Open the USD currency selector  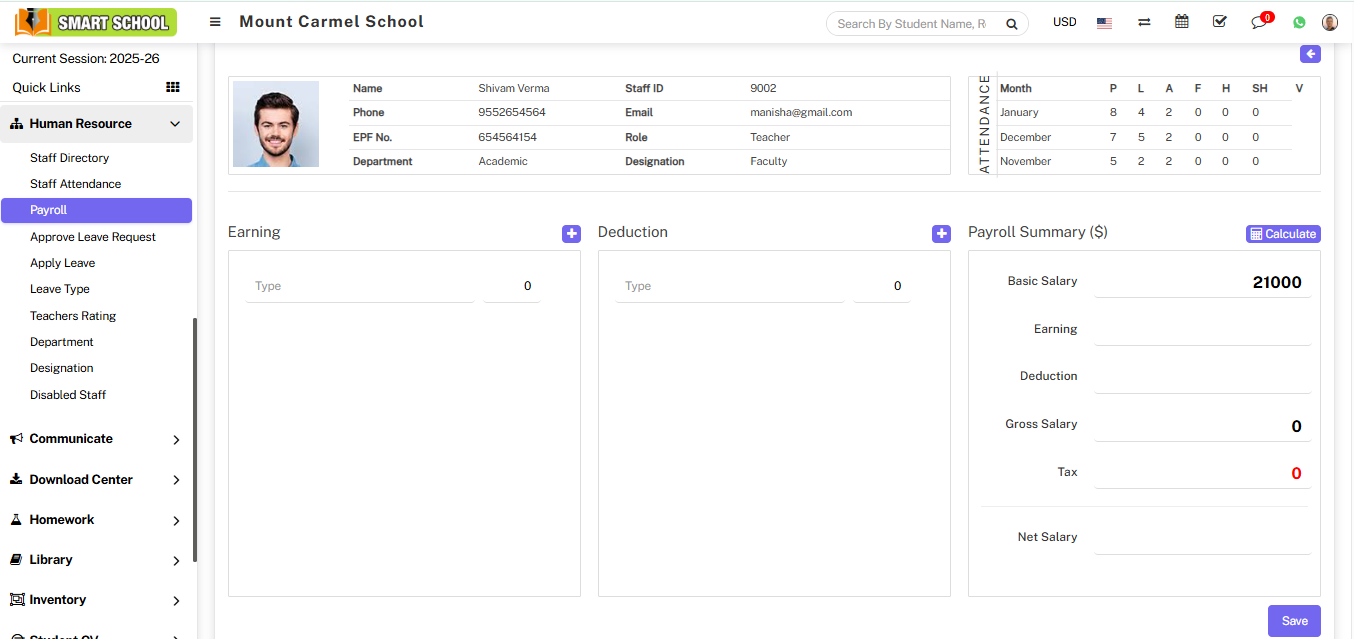coord(1065,22)
